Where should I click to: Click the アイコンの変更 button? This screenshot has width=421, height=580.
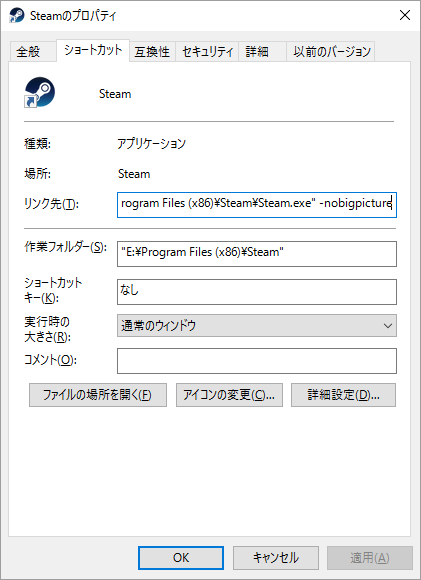coord(229,395)
